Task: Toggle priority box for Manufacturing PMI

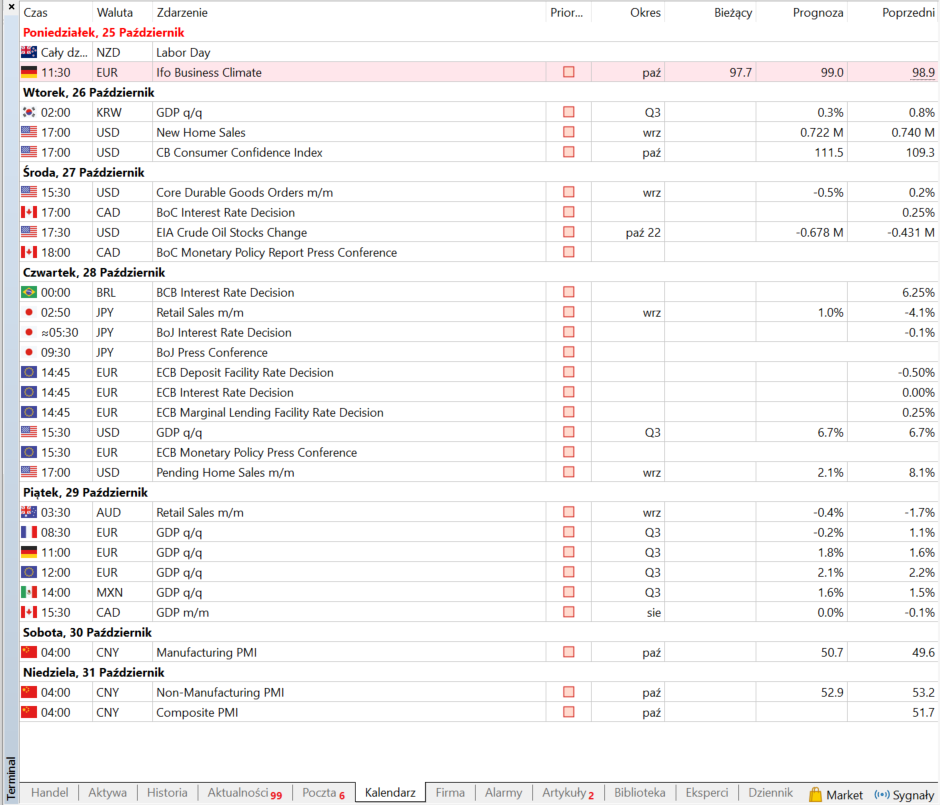Action: 569,652
